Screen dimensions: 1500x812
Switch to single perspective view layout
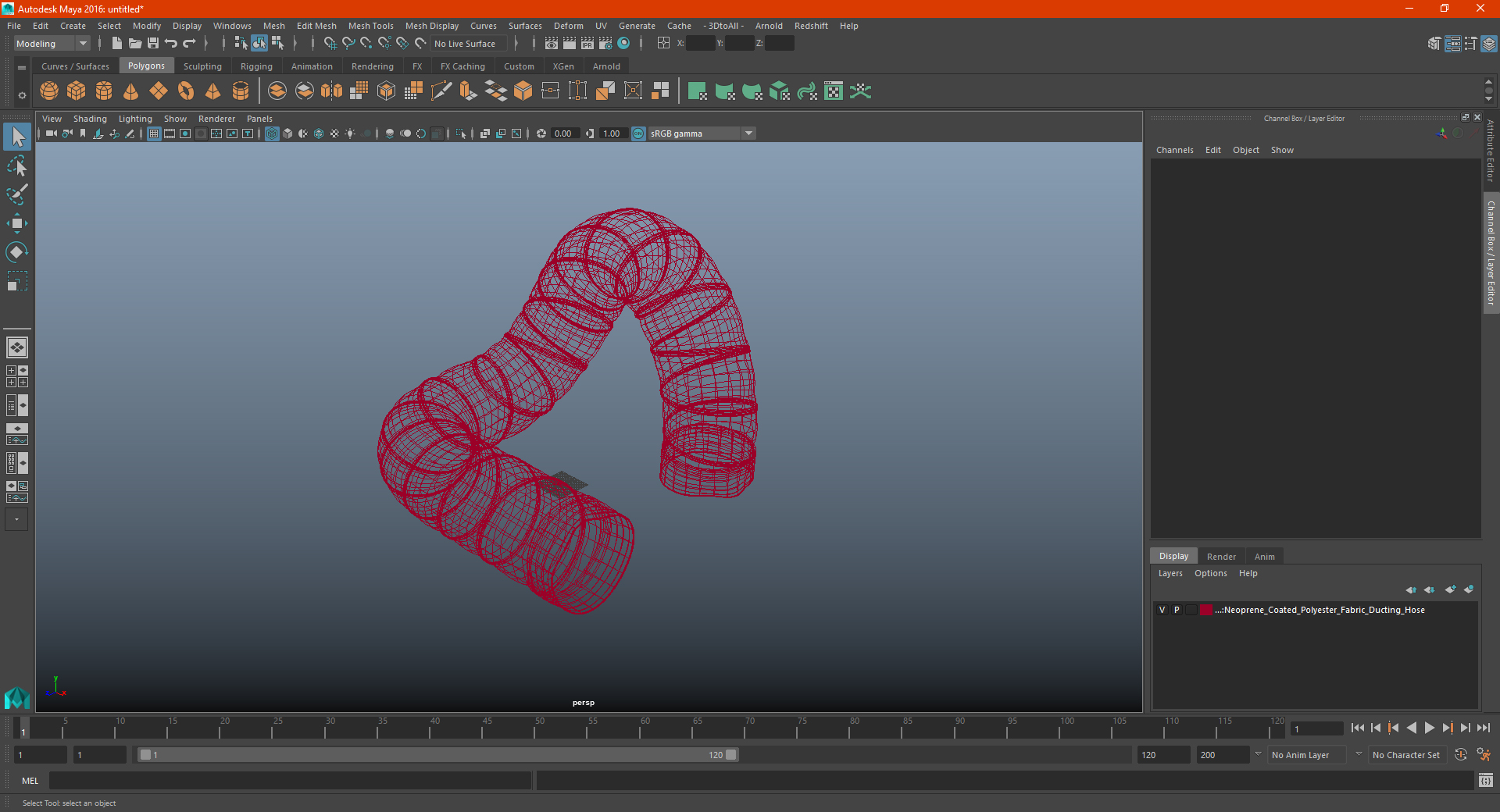point(17,347)
